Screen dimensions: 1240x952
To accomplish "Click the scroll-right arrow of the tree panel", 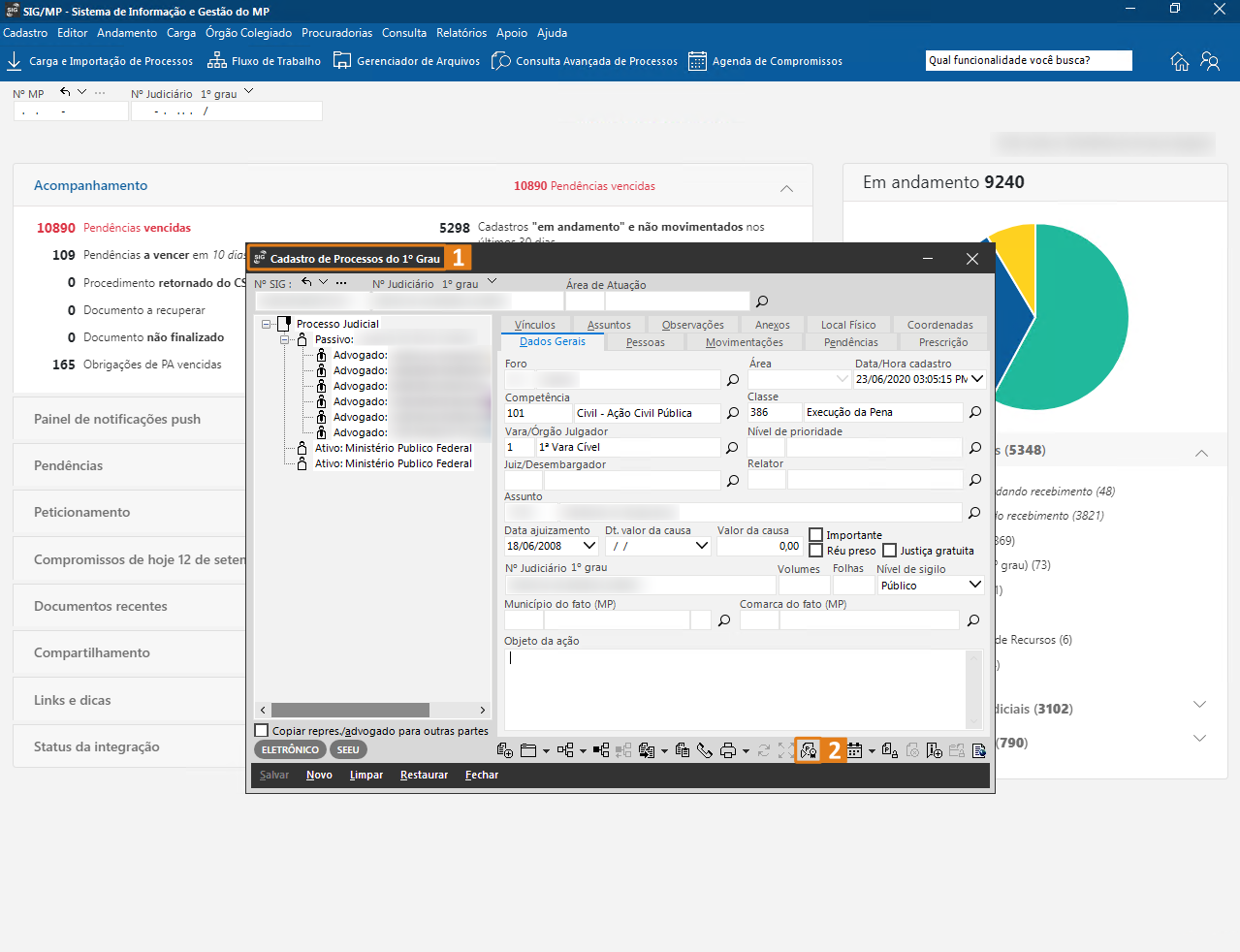I will pos(483,711).
